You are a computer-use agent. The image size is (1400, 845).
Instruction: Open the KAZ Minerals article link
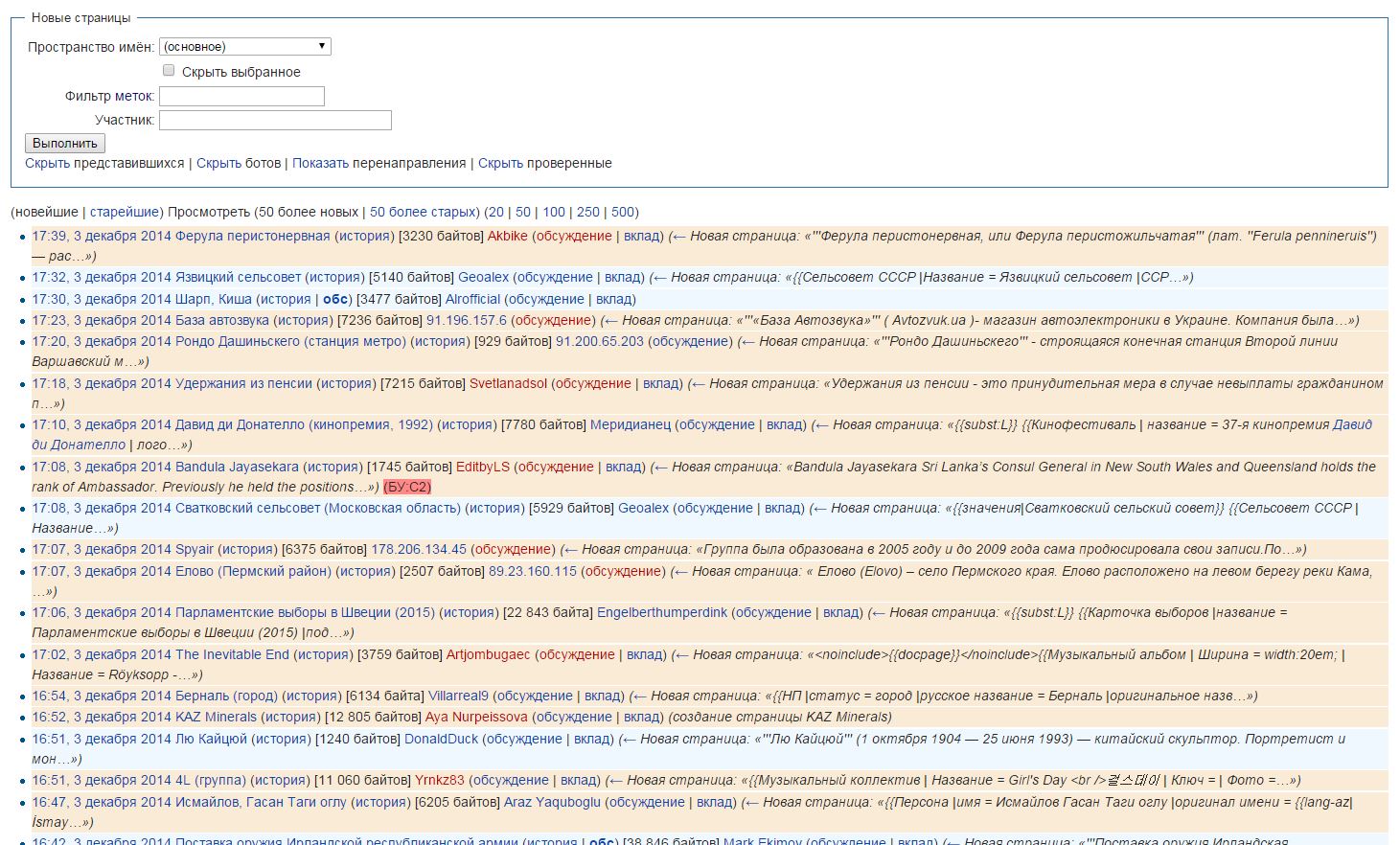pos(216,717)
